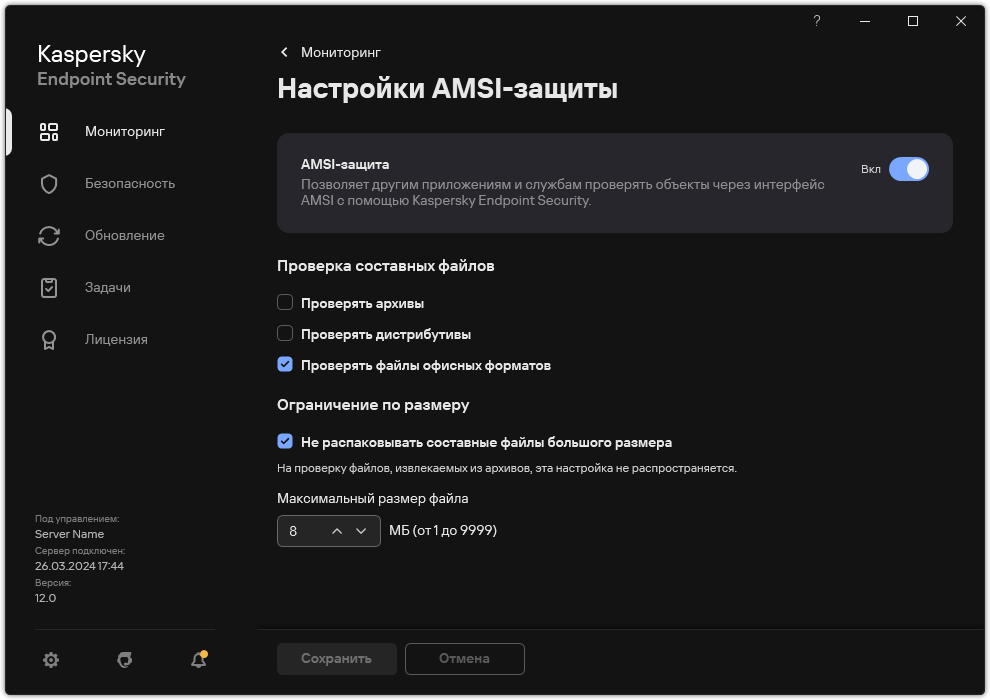
Task: Open the Задачи section
Action: point(110,287)
